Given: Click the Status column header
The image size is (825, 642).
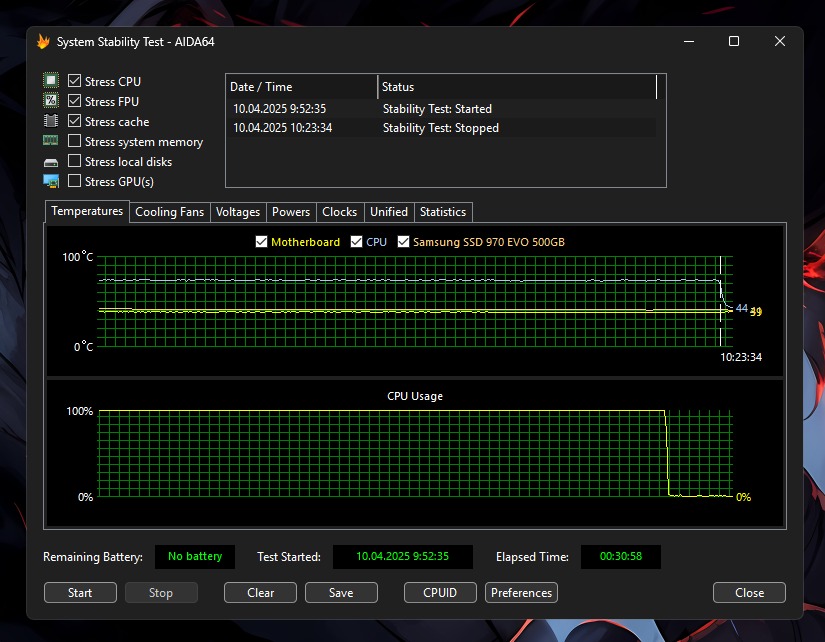Looking at the screenshot, I should [x=517, y=87].
